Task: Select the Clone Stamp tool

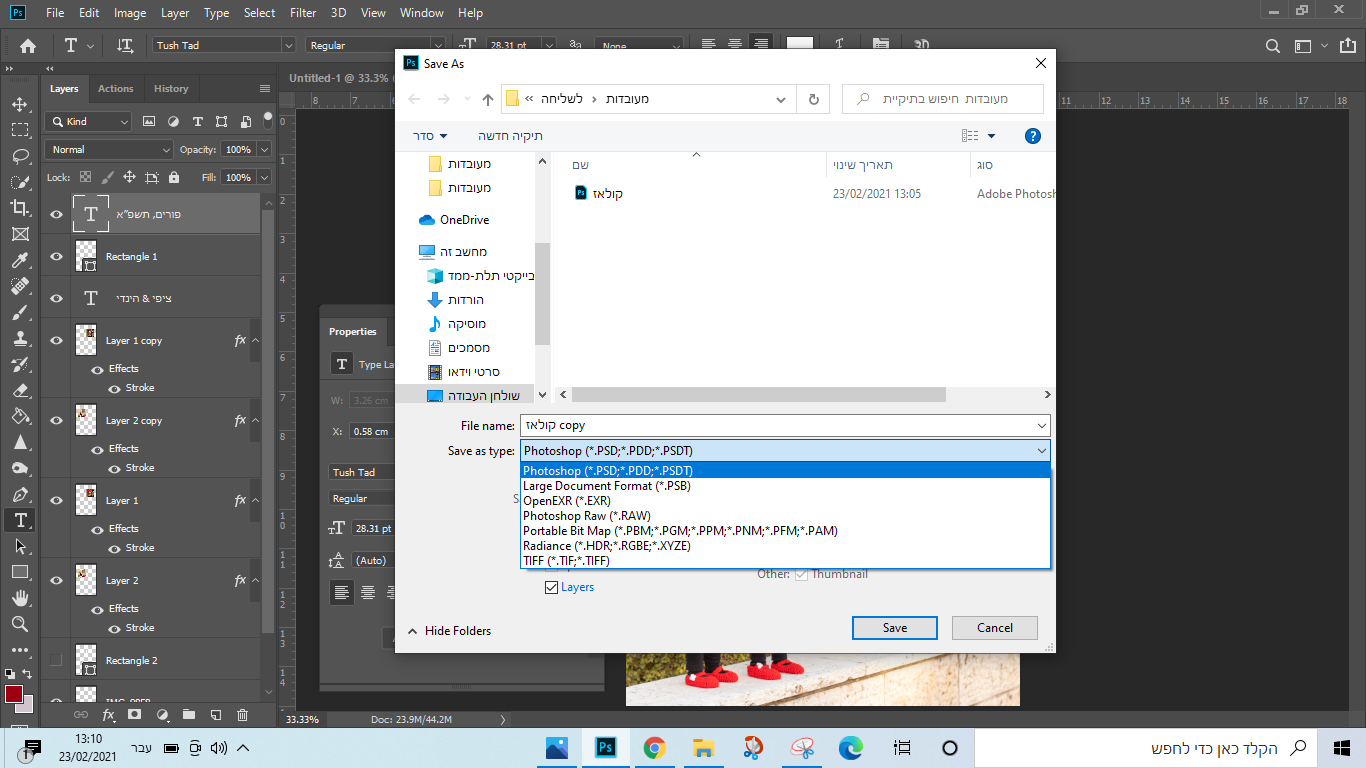Action: point(20,338)
